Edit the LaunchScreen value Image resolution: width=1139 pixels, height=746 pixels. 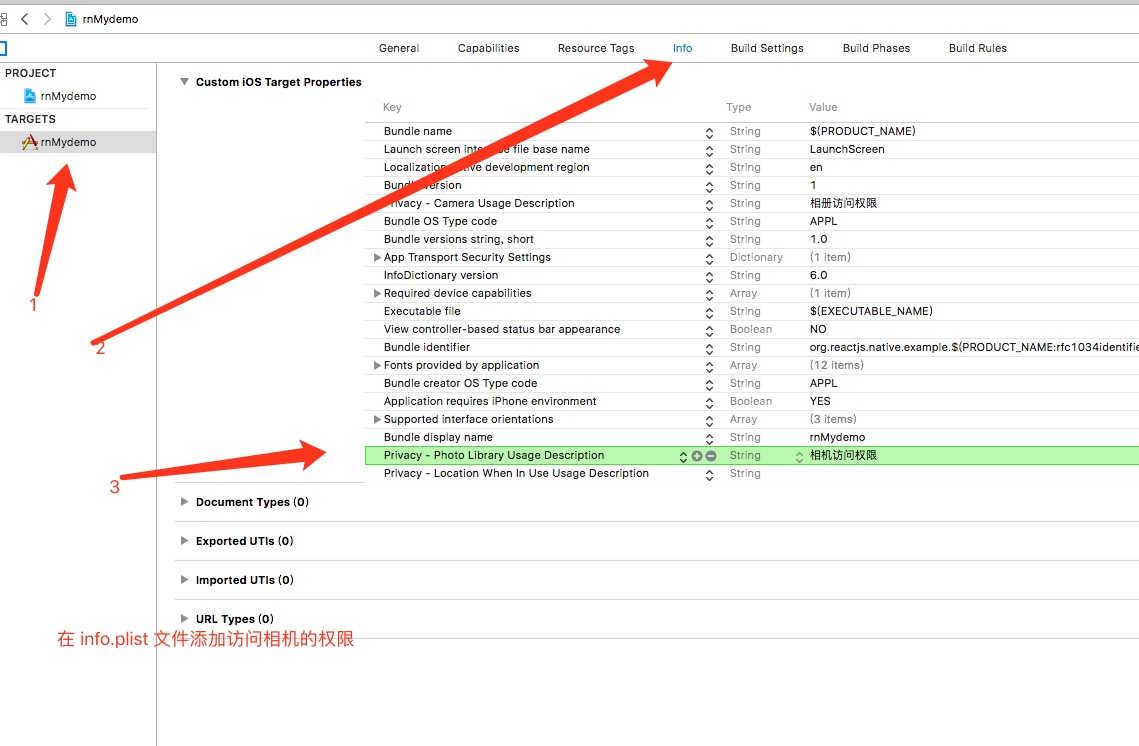click(x=847, y=149)
